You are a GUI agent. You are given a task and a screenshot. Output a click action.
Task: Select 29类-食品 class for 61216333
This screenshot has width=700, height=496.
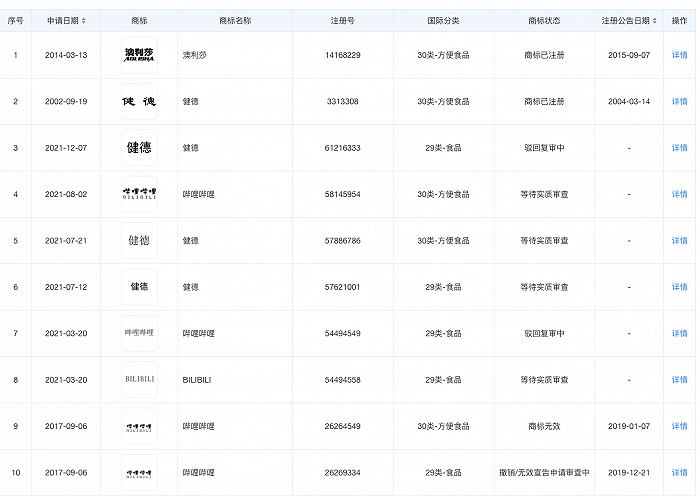443,148
